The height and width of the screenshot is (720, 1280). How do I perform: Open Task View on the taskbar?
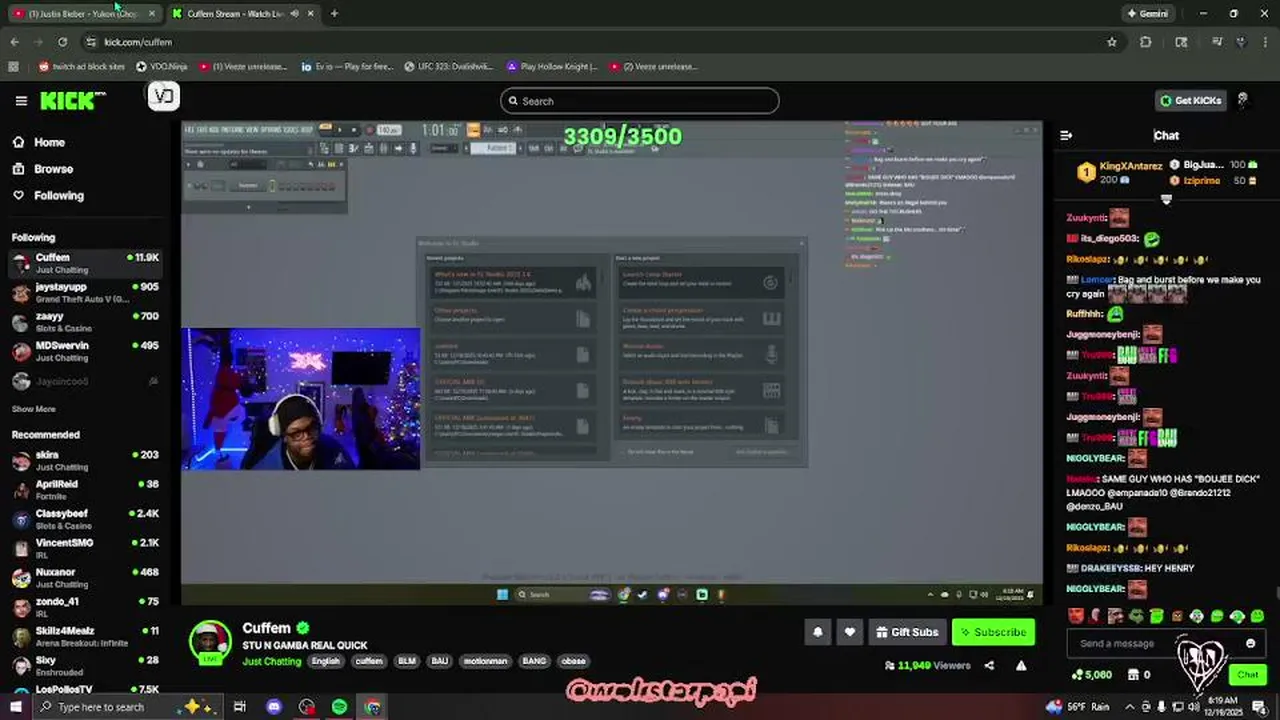pyautogui.click(x=240, y=707)
